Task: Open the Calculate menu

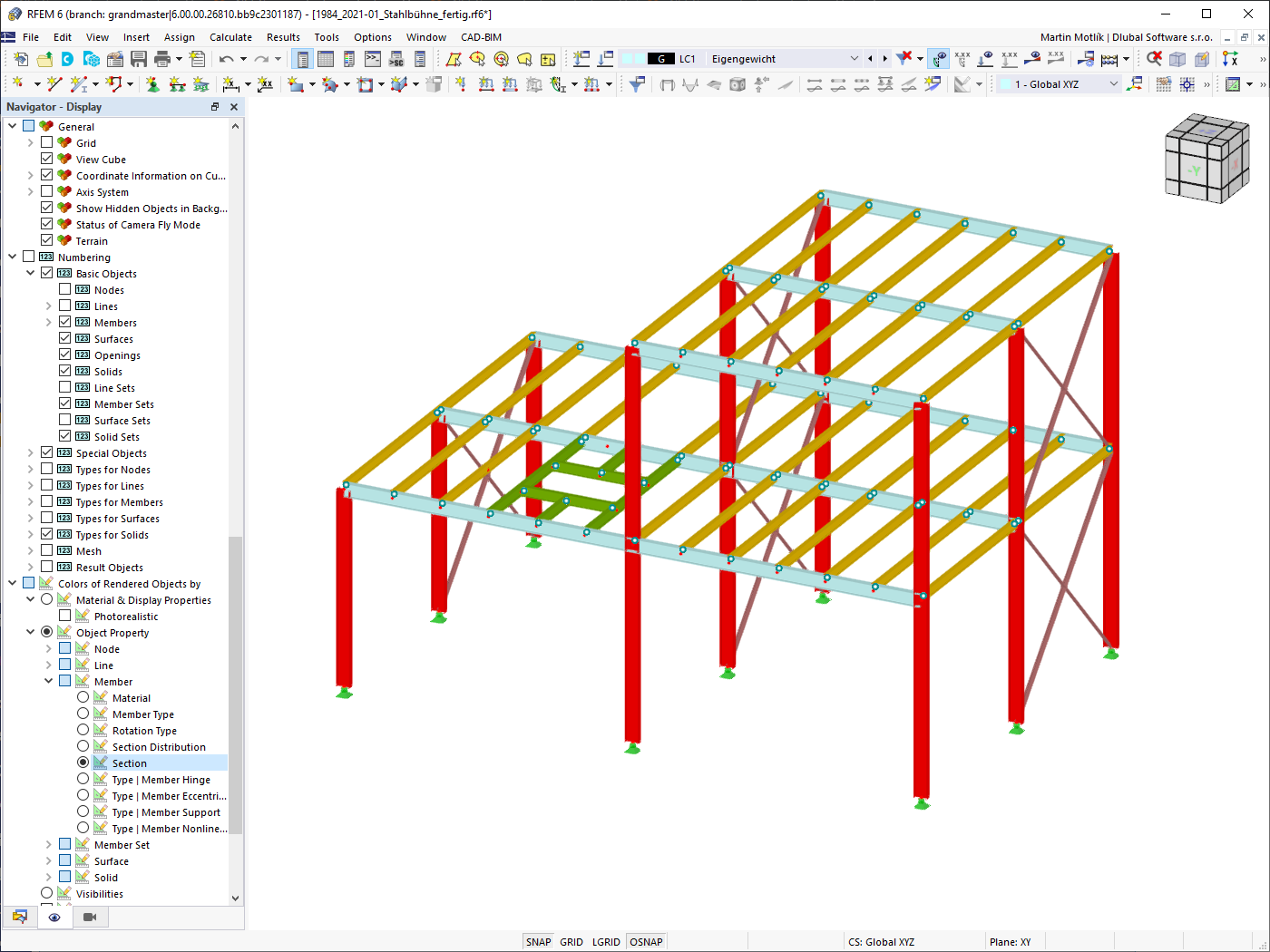Action: pyautogui.click(x=230, y=37)
